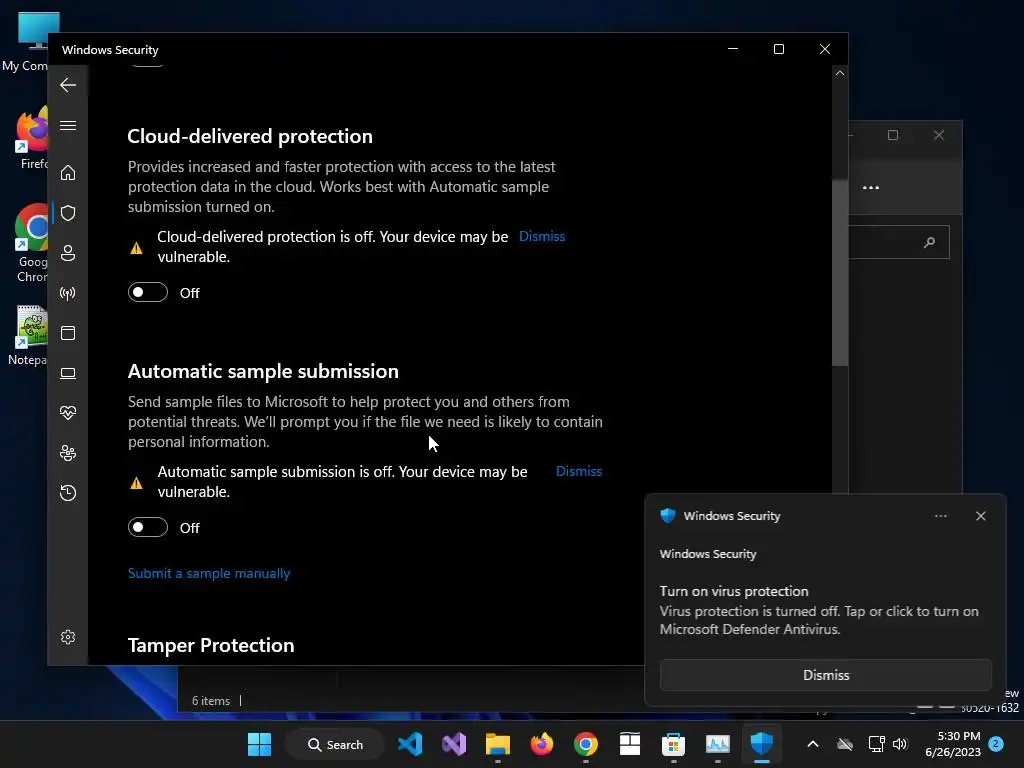Open File Explorer from taskbar
This screenshot has width=1024, height=768.
(x=498, y=744)
